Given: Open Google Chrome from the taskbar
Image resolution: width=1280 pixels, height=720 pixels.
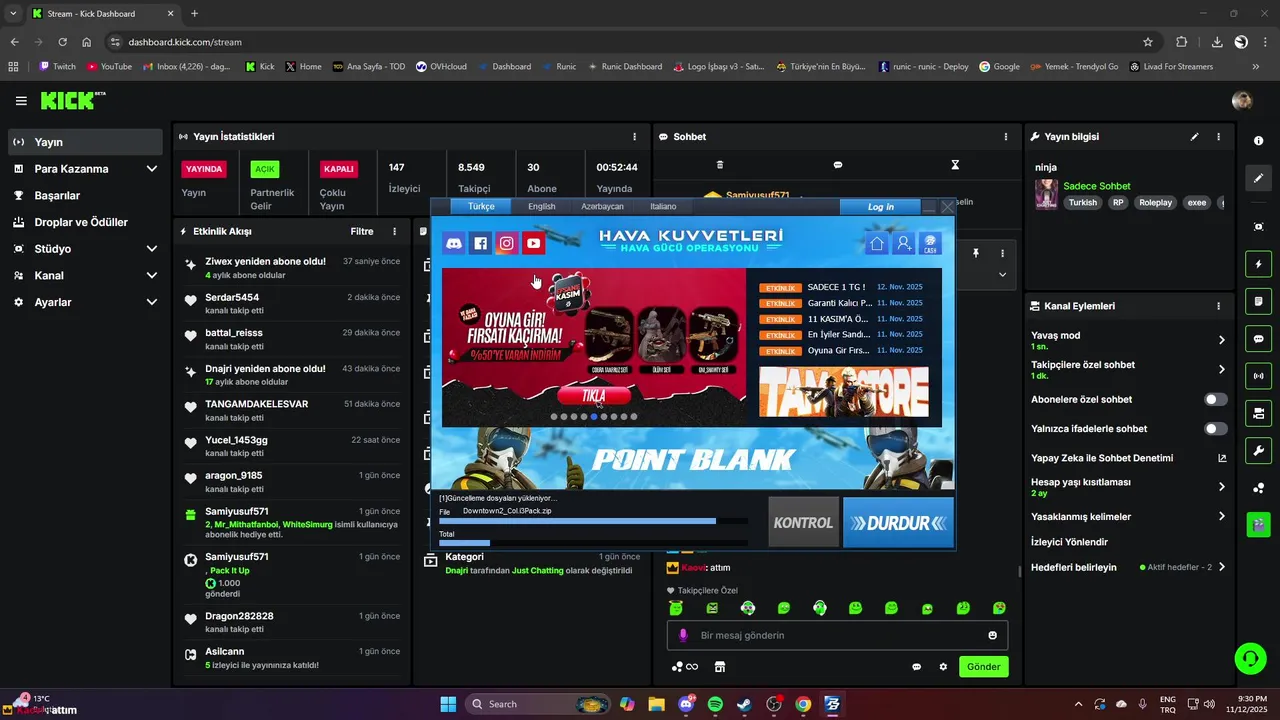Looking at the screenshot, I should coord(803,704).
